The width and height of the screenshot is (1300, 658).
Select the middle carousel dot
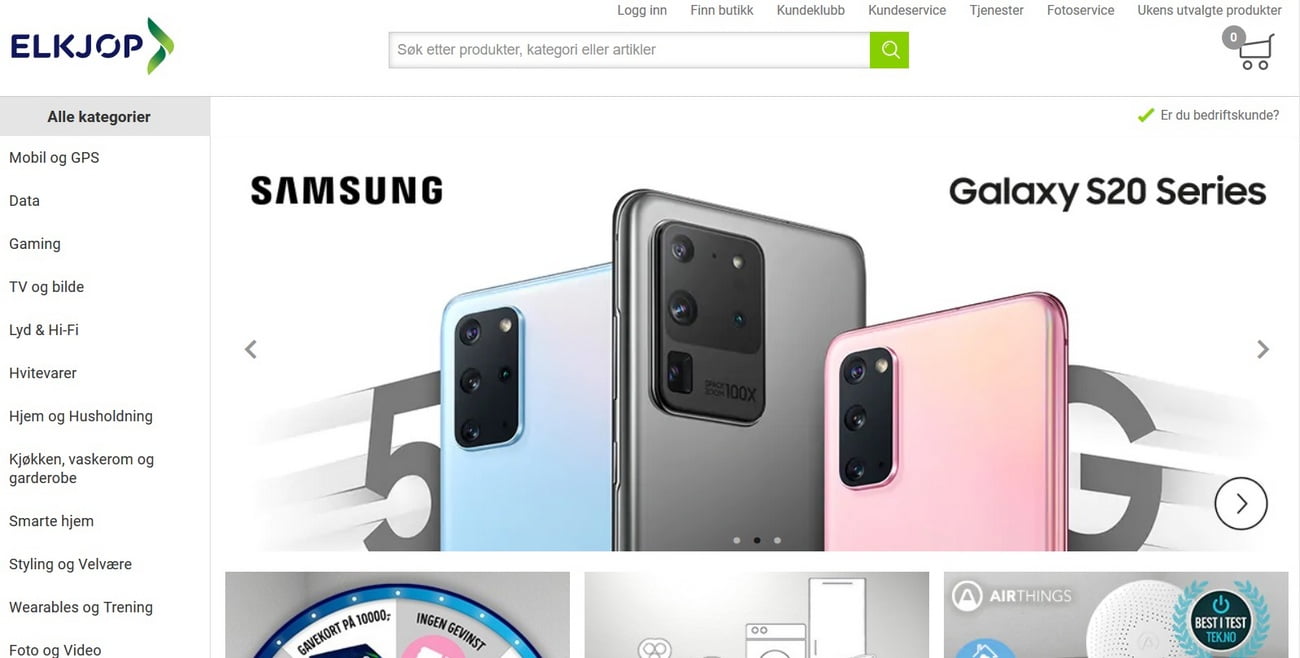[x=757, y=540]
